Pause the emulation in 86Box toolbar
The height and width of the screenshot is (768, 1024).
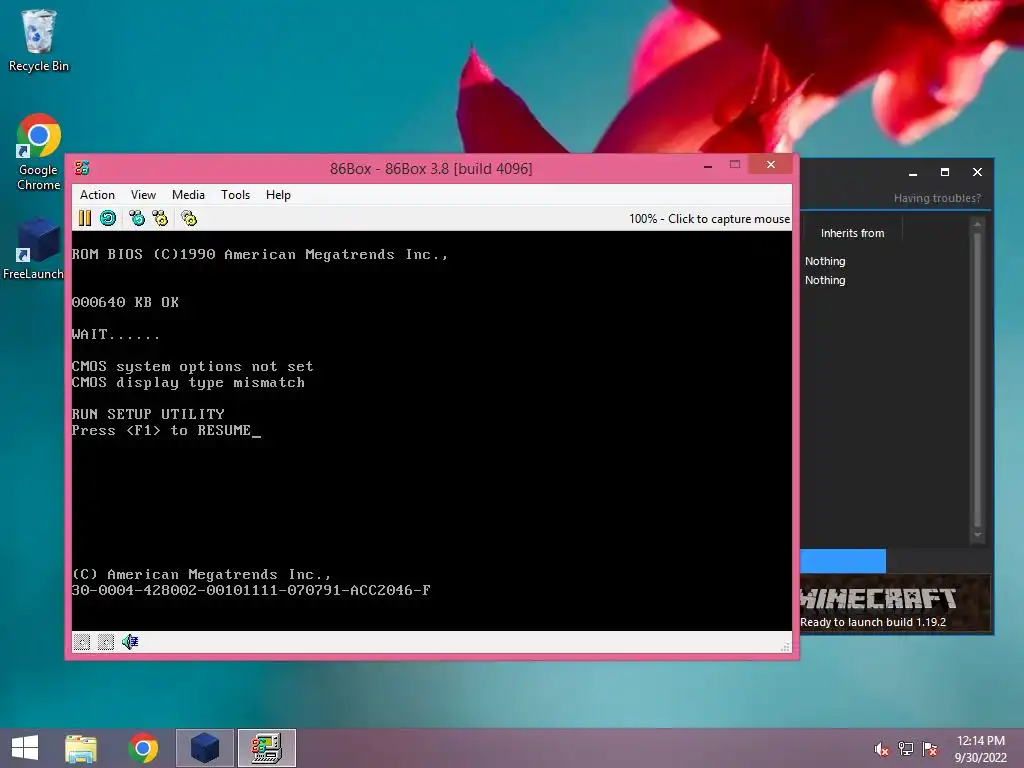(x=85, y=218)
